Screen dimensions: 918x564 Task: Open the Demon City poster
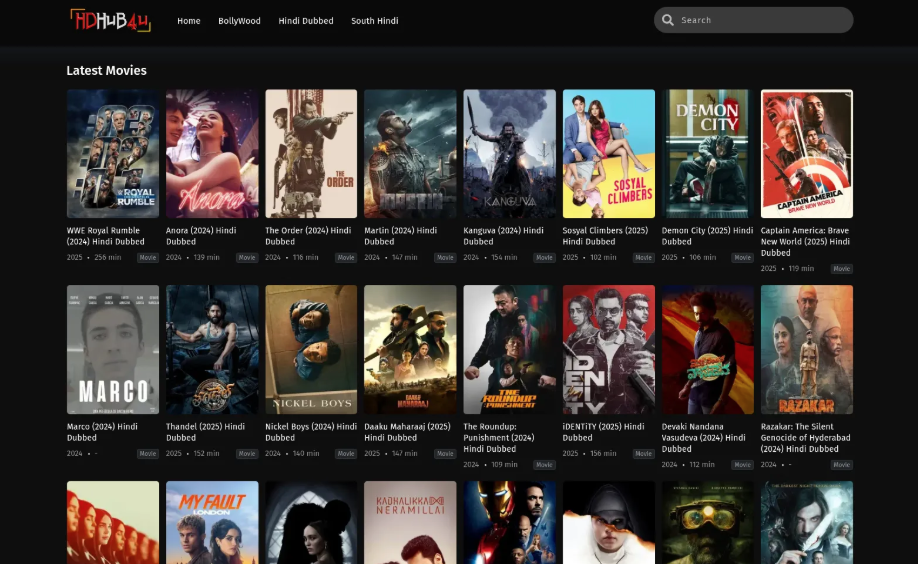click(708, 153)
